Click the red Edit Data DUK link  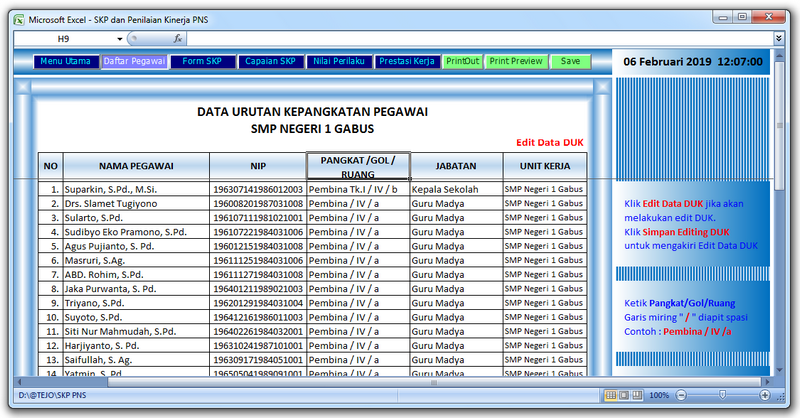pos(549,142)
